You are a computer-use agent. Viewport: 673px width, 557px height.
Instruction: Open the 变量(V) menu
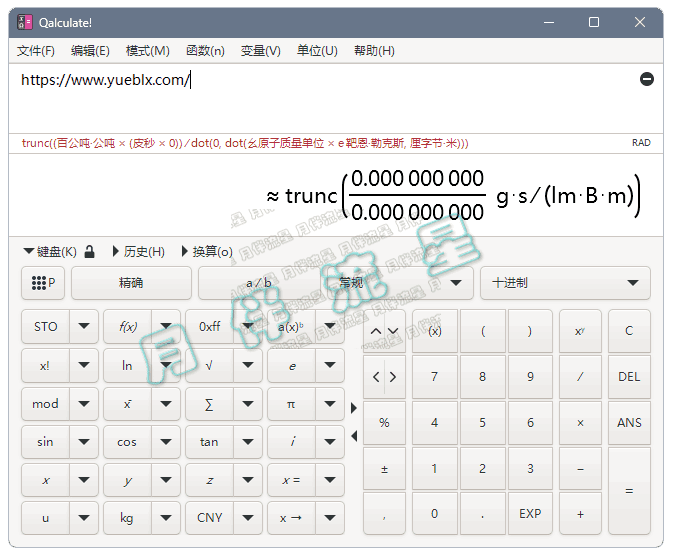pos(261,51)
